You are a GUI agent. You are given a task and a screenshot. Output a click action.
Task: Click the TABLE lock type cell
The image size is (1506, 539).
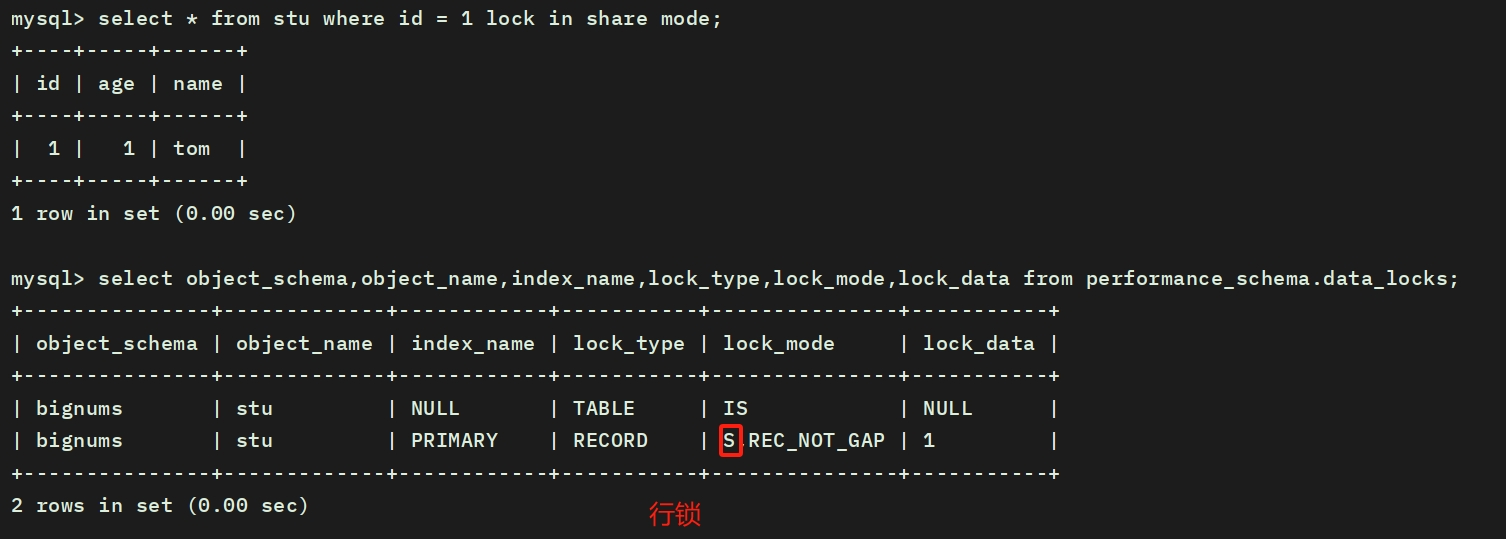pyautogui.click(x=603, y=408)
